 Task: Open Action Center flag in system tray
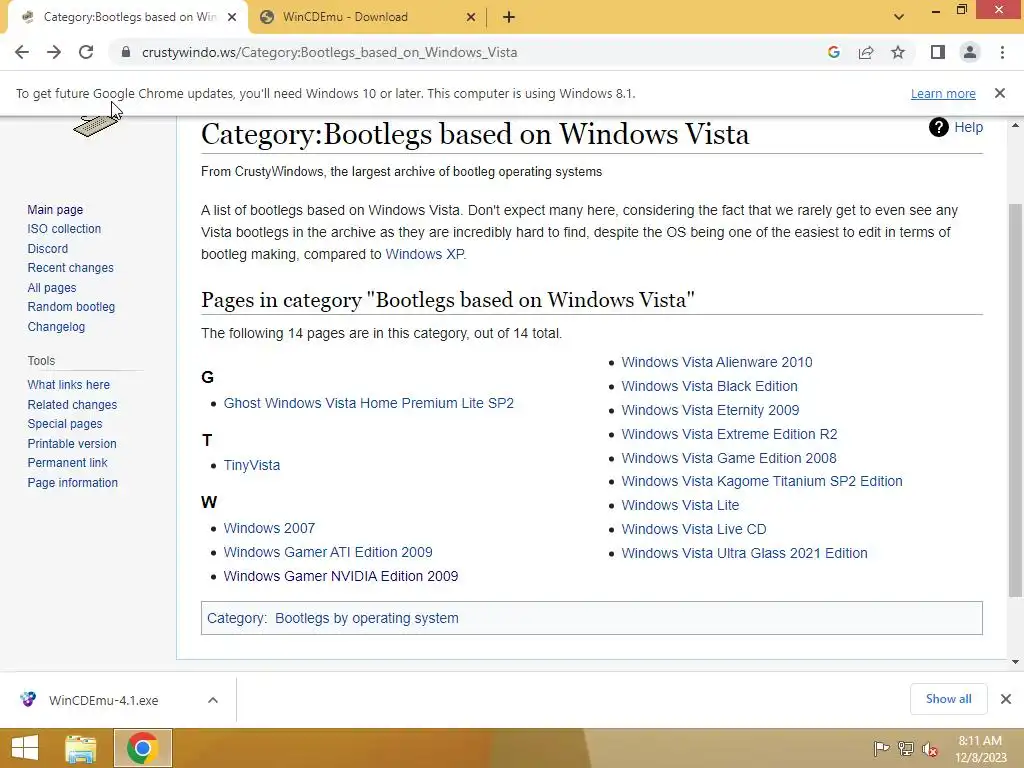click(x=881, y=749)
